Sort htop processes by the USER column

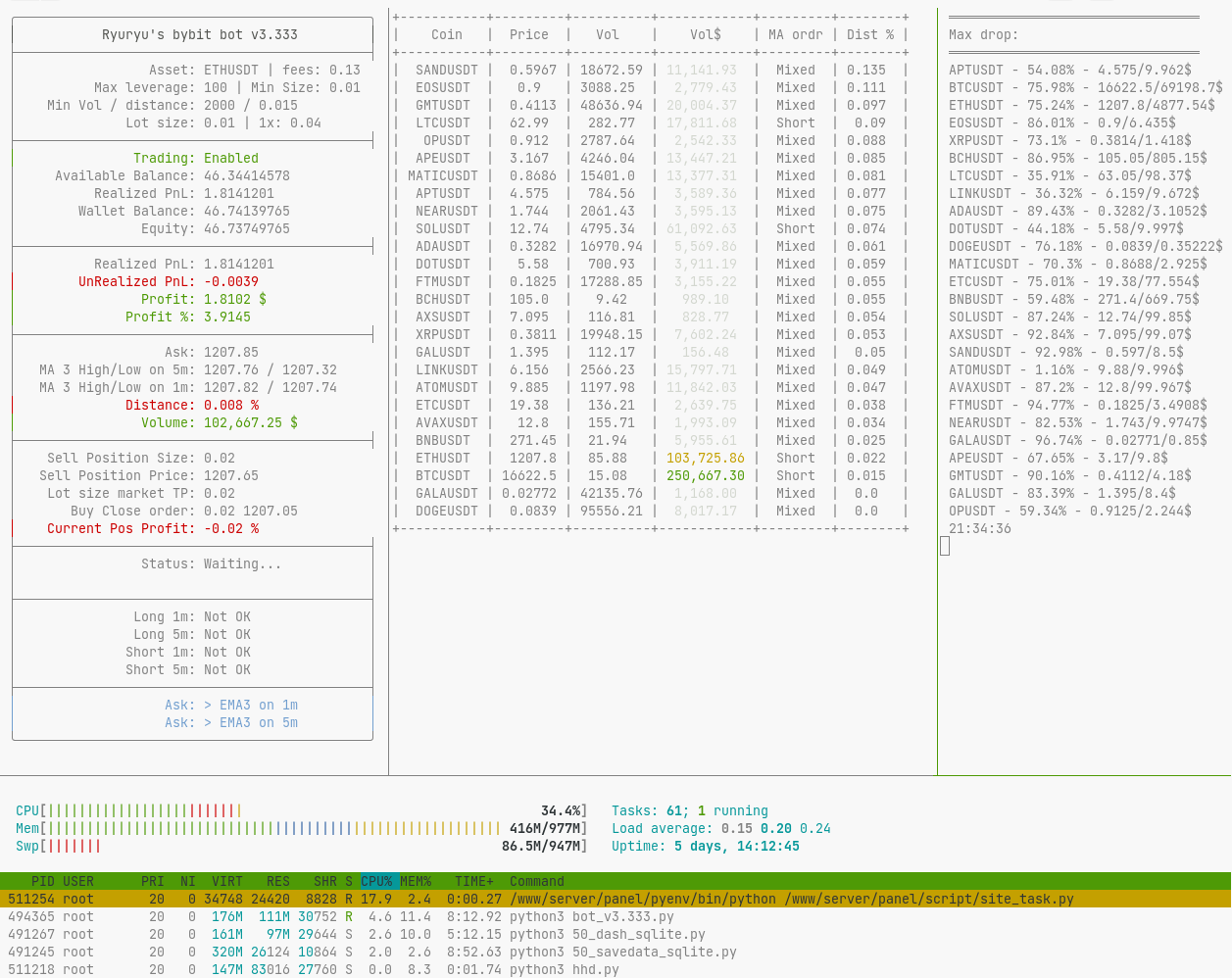(x=78, y=881)
